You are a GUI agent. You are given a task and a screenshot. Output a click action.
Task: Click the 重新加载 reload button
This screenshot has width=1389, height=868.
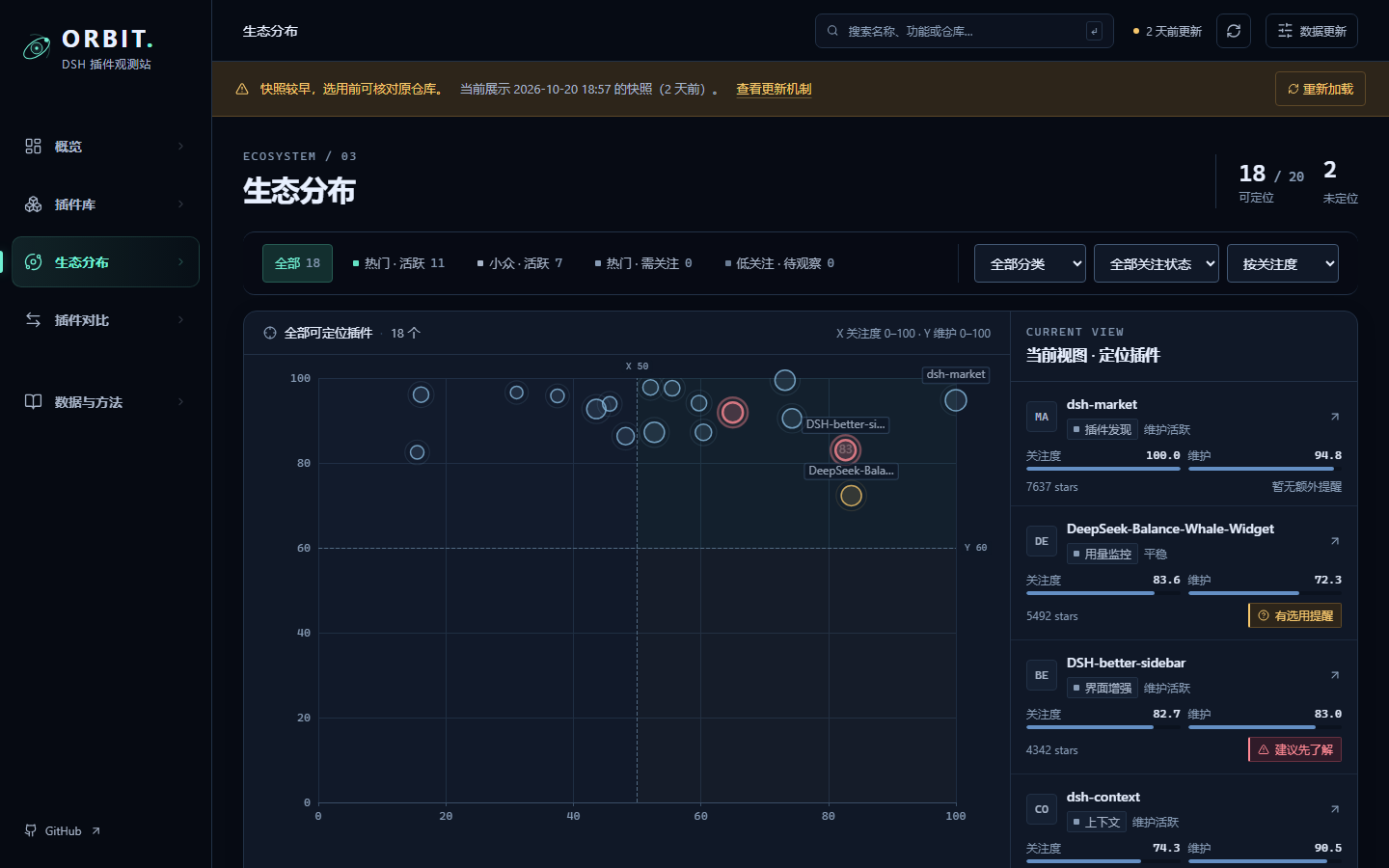click(1320, 89)
